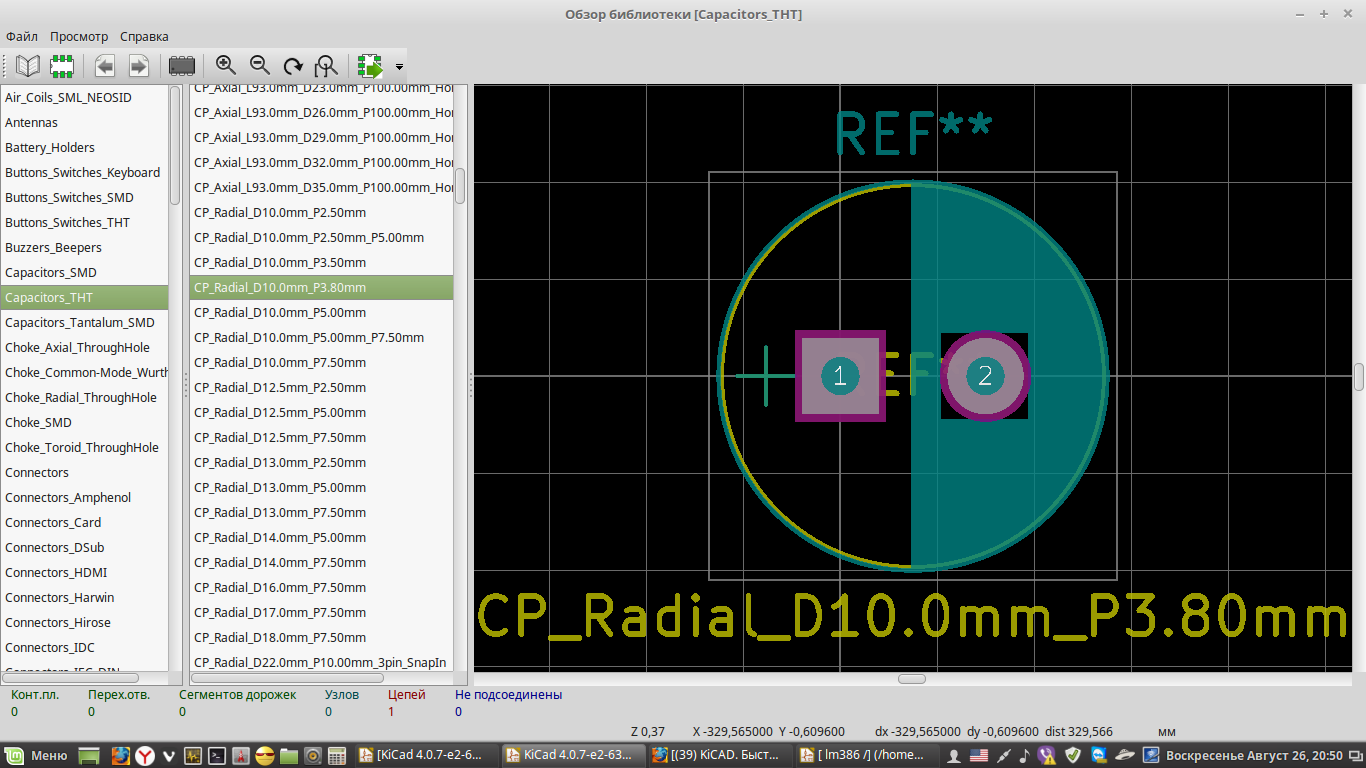
Task: Open the Просмотр menu
Action: click(79, 36)
